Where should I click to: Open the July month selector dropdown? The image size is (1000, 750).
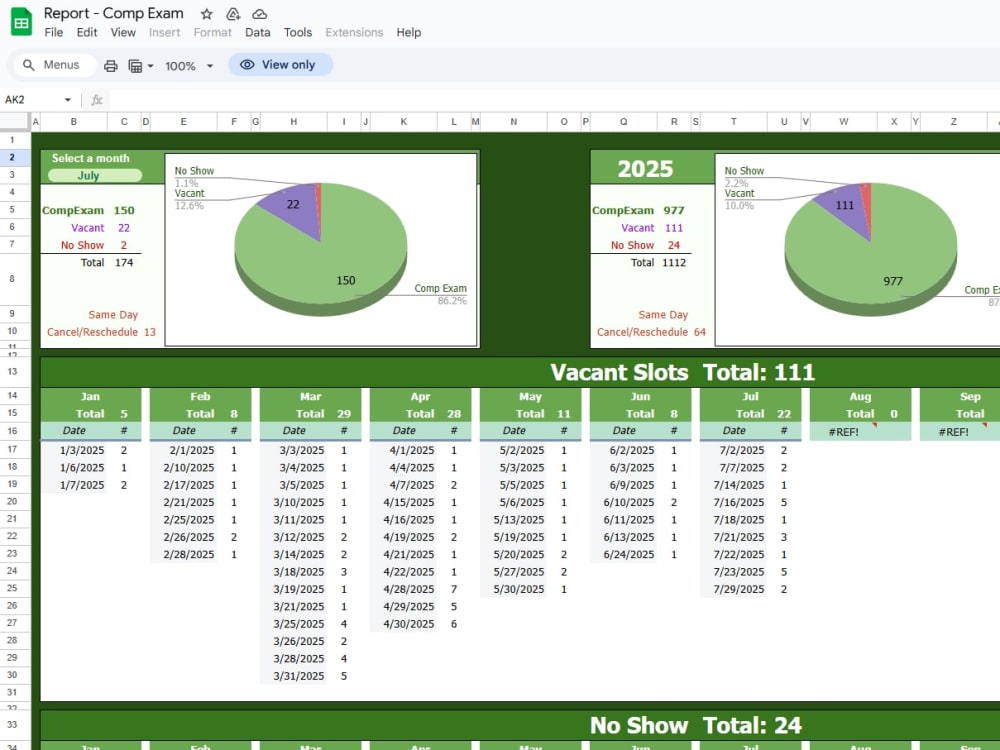point(94,175)
